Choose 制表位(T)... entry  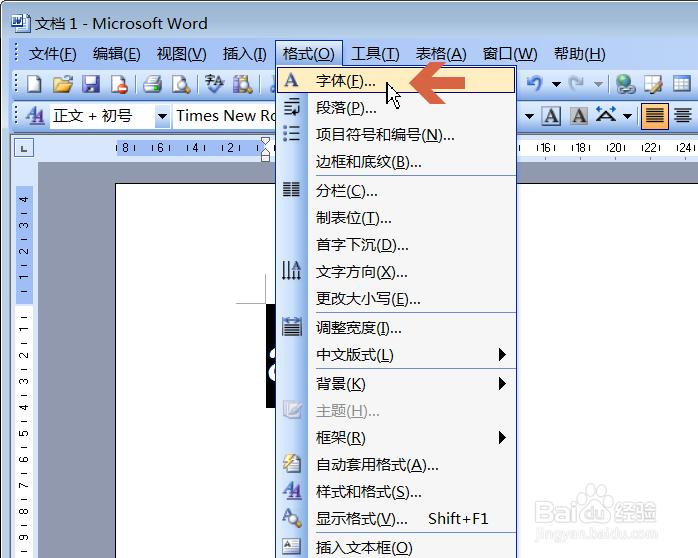[396, 218]
